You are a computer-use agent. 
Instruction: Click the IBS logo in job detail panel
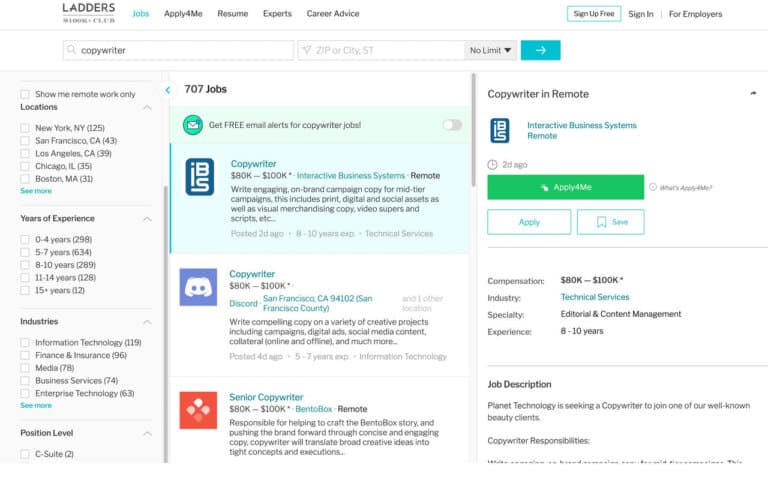coord(500,130)
